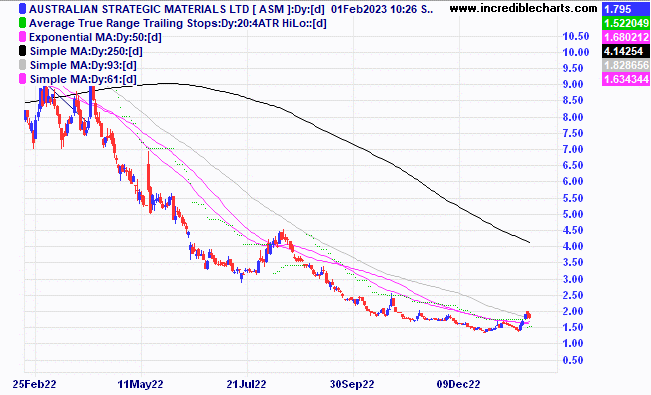Click the grey Simple MA 93 legend marker
651x395 pixels.
tap(22, 65)
